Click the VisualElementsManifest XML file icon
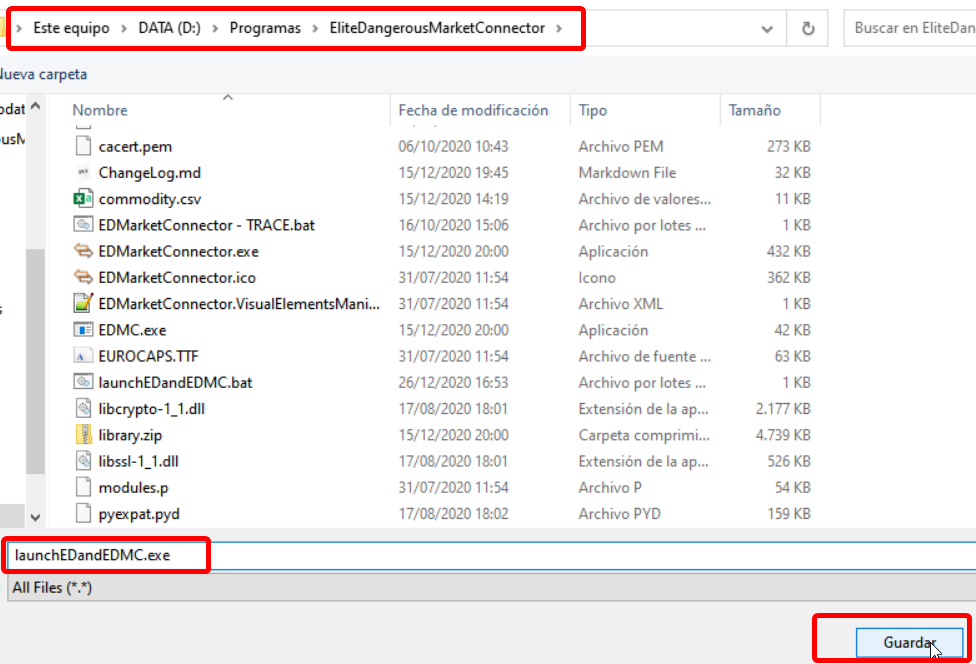Screen dimensions: 976x664 [x=83, y=303]
